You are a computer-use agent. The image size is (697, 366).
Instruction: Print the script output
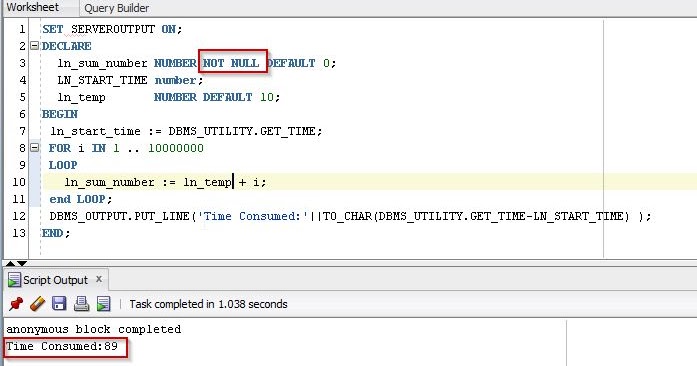[x=81, y=304]
